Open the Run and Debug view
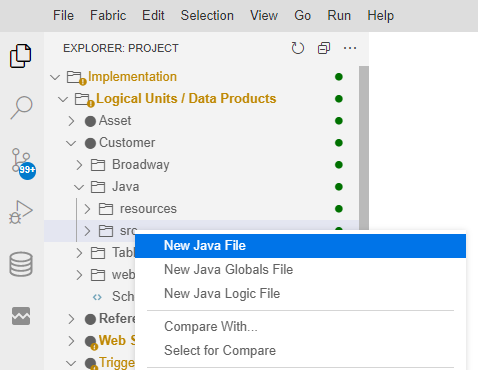Viewport: 478px width, 370px height. [21, 212]
